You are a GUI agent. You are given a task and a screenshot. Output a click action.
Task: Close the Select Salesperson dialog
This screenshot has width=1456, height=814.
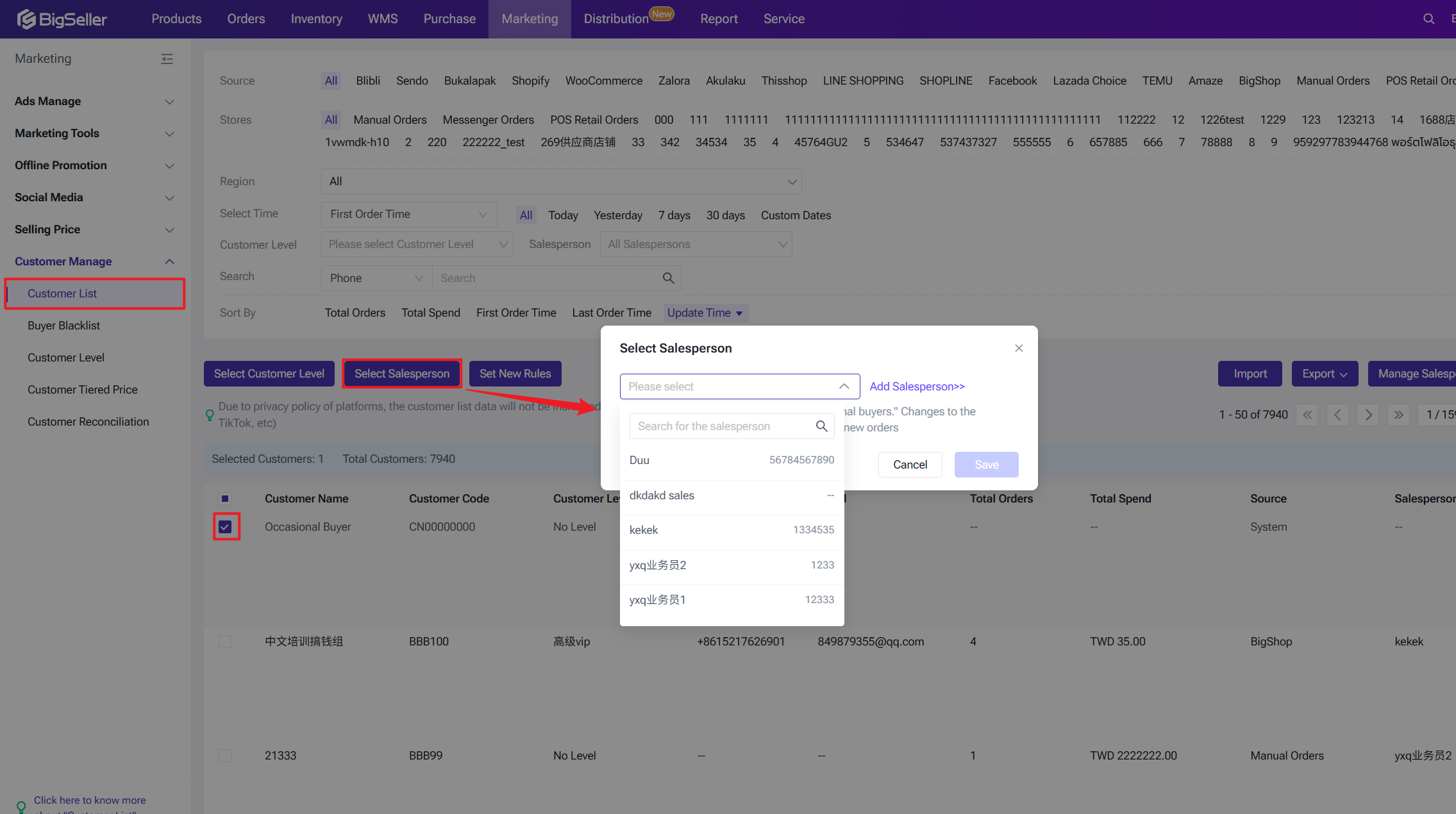tap(1019, 348)
